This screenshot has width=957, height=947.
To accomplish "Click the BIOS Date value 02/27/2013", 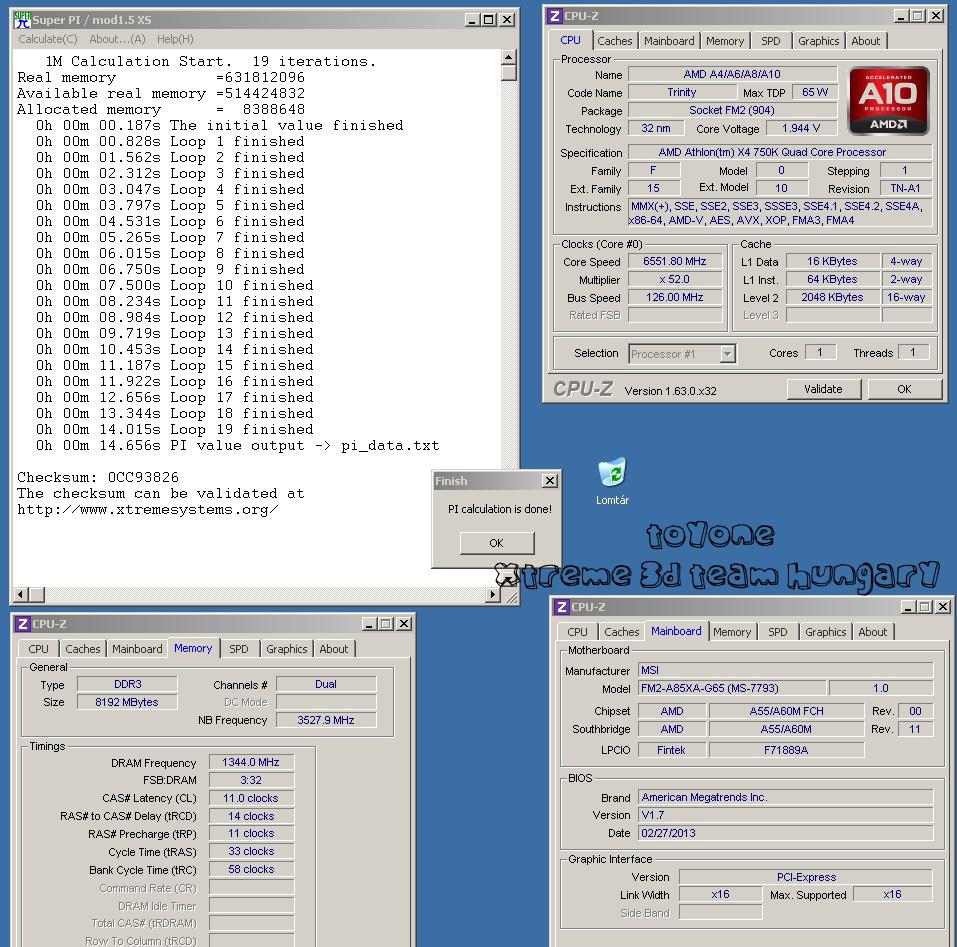I will [x=785, y=833].
